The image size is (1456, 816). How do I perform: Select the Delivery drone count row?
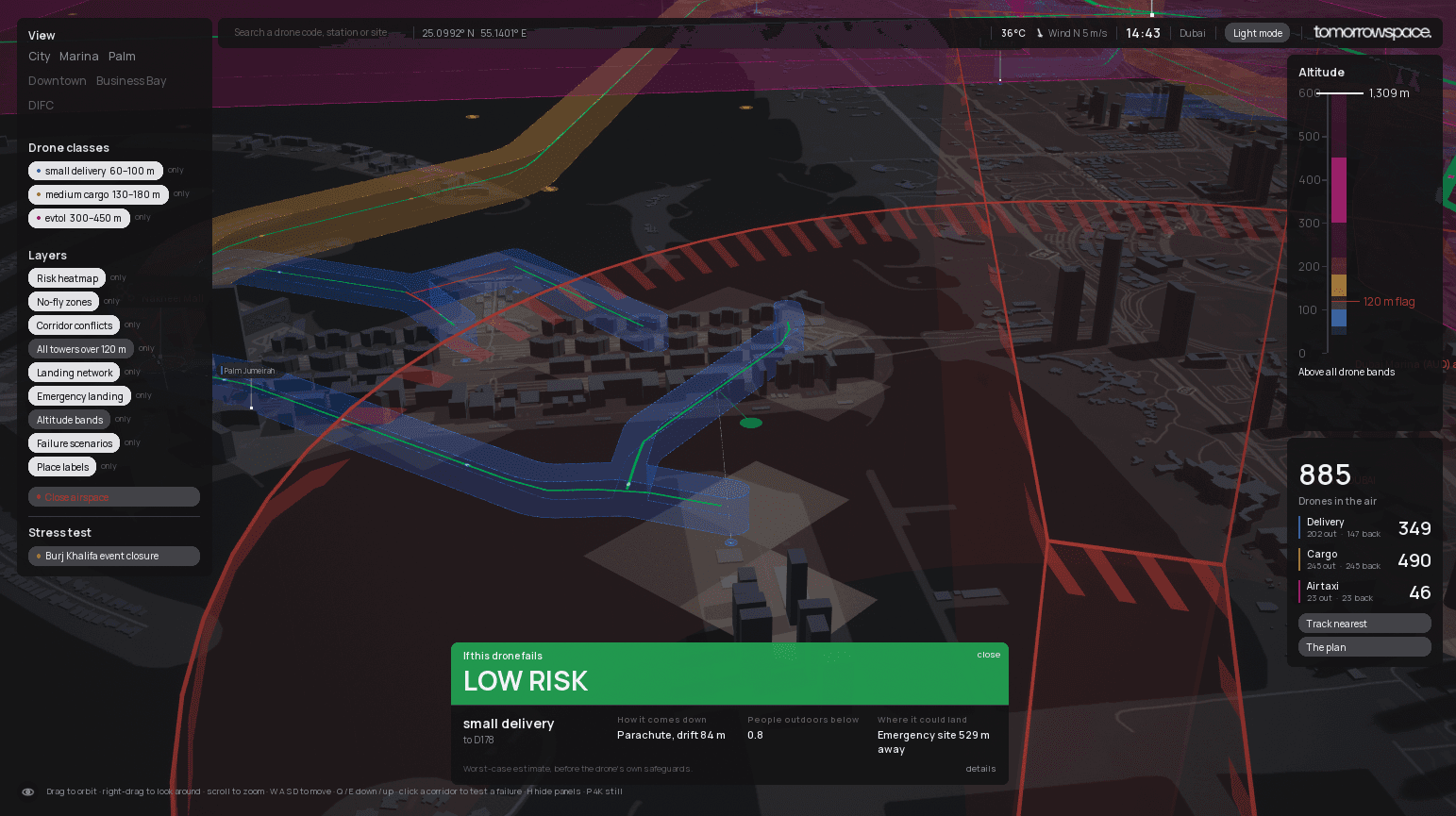tap(1364, 528)
